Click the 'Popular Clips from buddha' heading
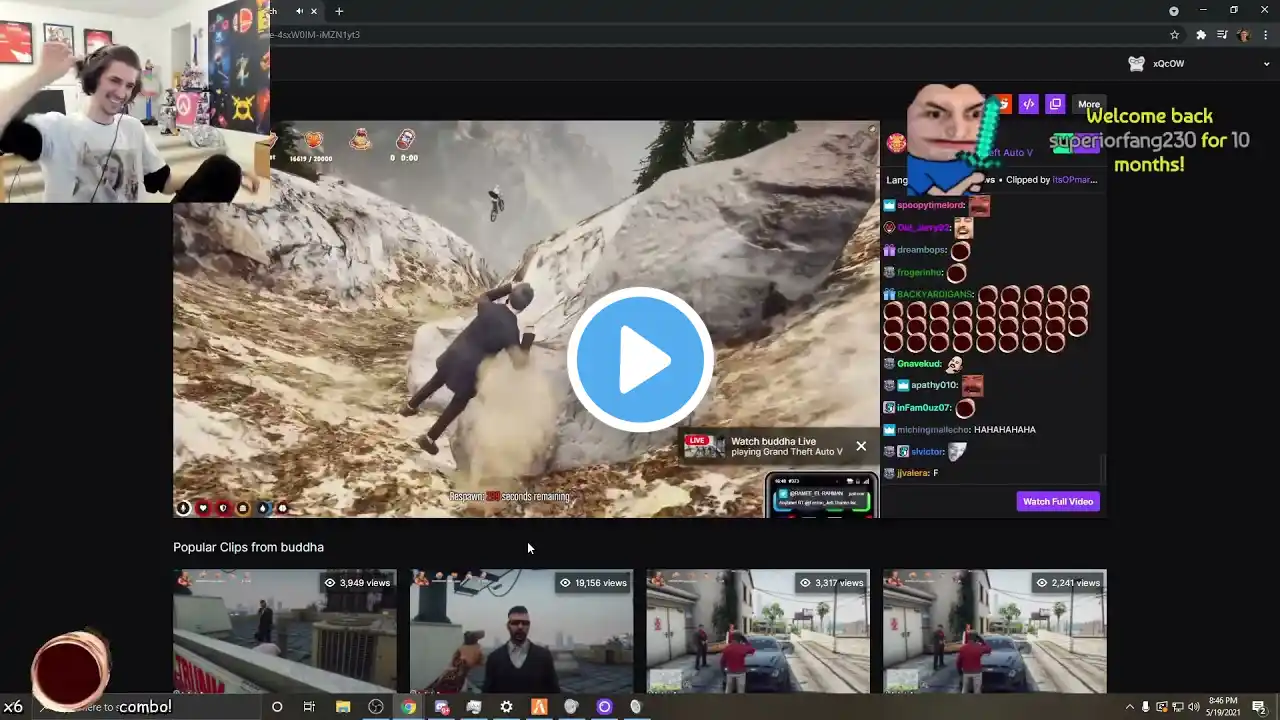1280x720 pixels. coord(248,547)
